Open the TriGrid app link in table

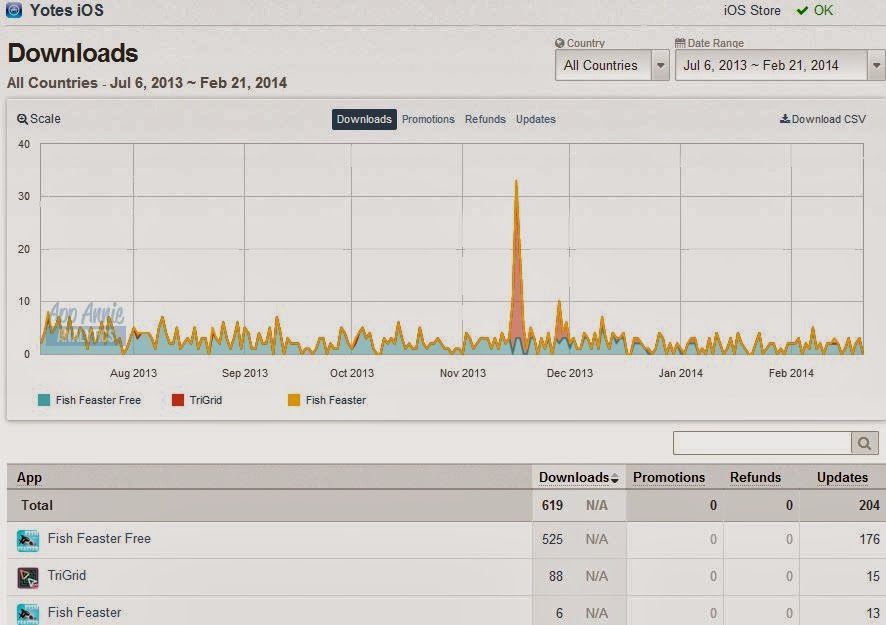click(x=67, y=575)
